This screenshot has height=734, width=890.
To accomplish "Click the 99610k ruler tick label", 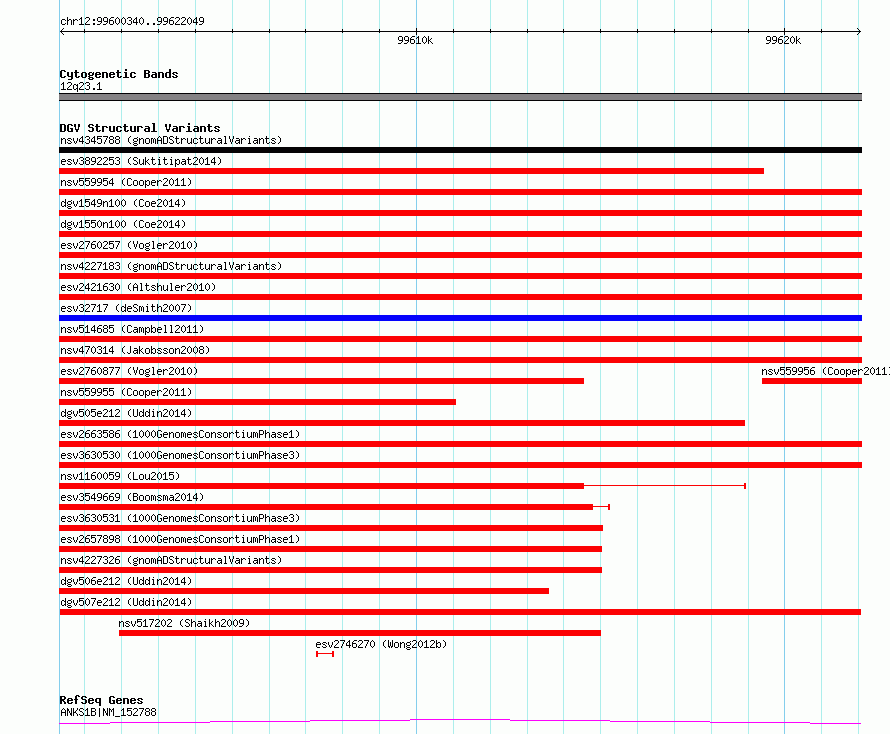I will click(415, 40).
